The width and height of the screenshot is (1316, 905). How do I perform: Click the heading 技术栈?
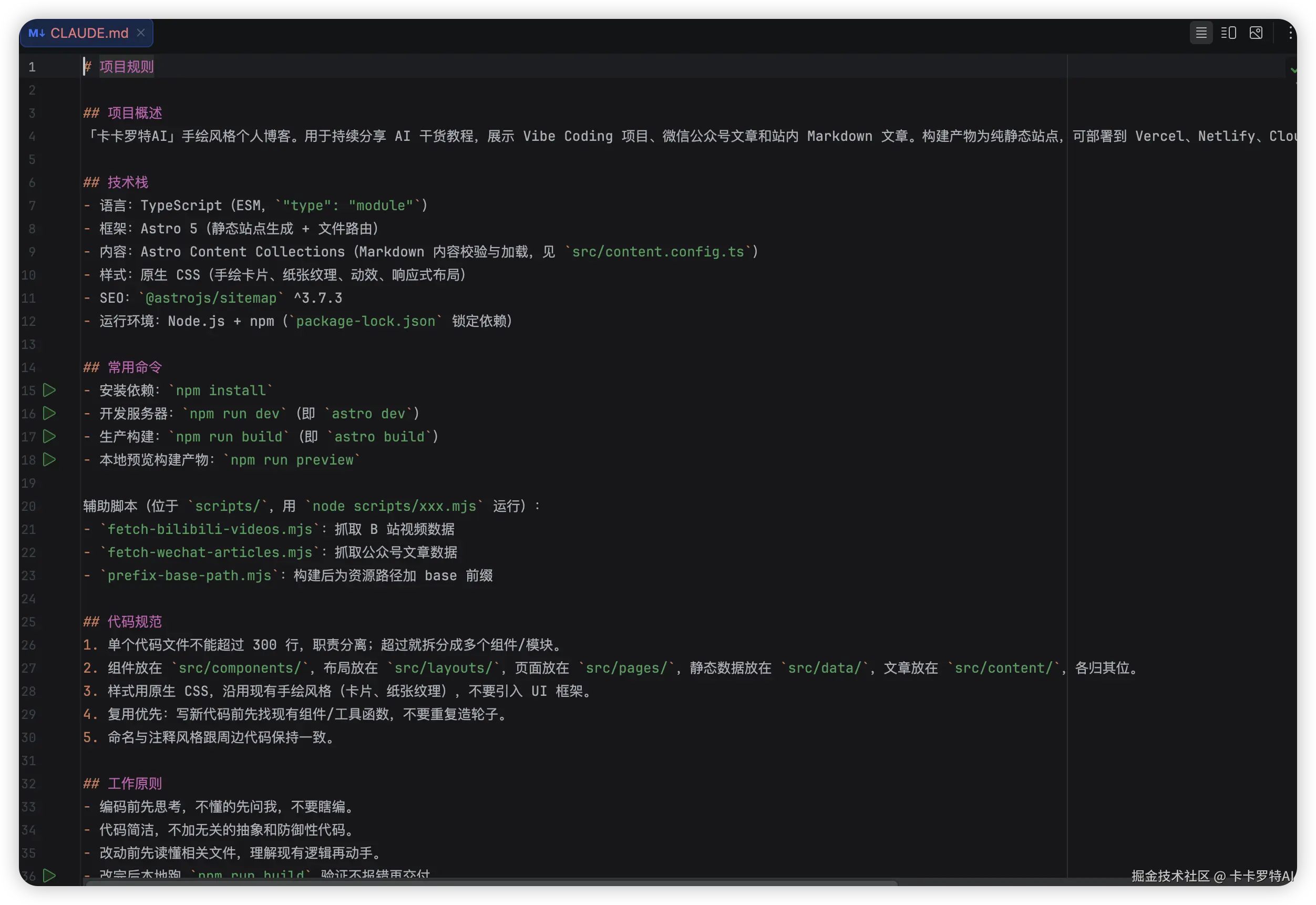(128, 182)
